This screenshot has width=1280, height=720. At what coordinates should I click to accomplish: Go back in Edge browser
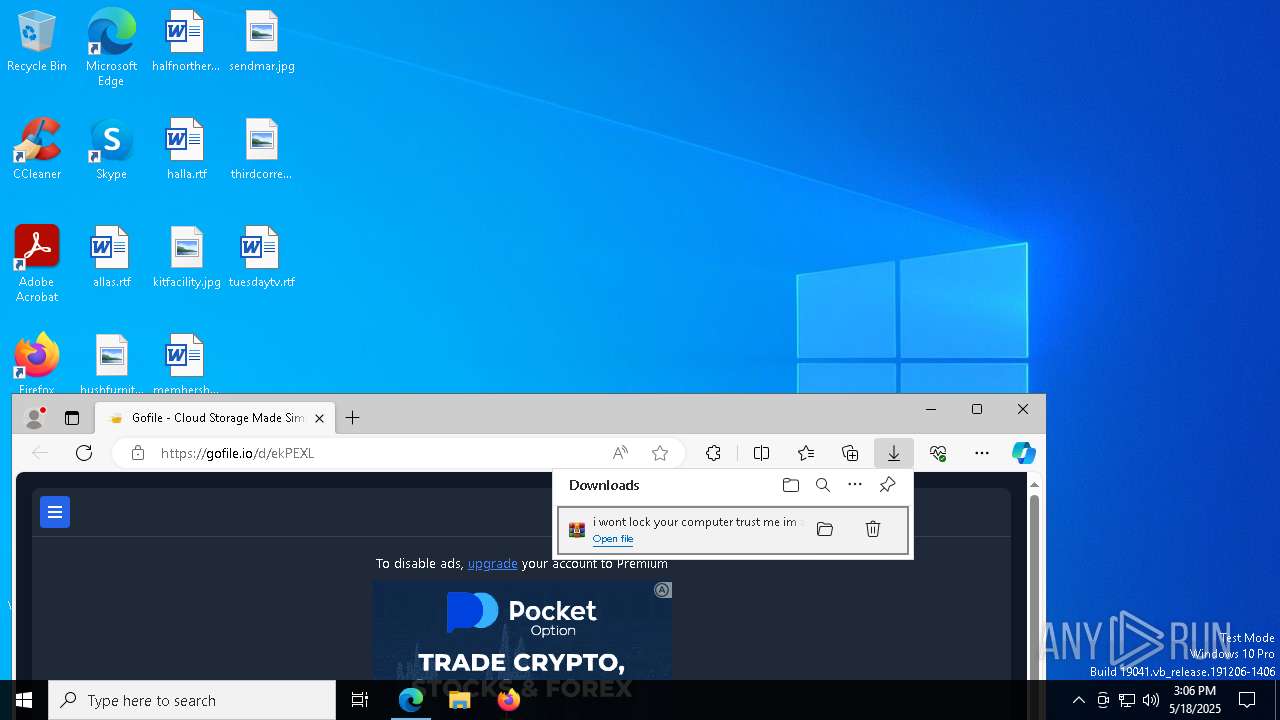pyautogui.click(x=40, y=453)
